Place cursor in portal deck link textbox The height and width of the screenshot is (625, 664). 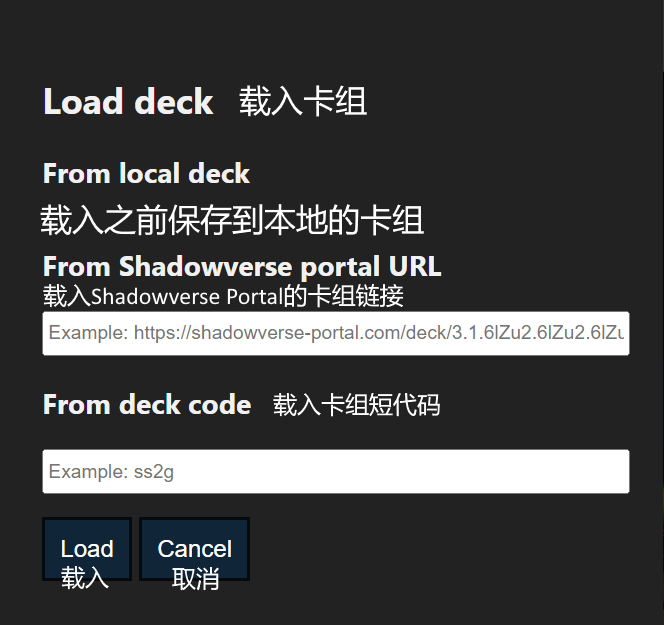coord(335,333)
